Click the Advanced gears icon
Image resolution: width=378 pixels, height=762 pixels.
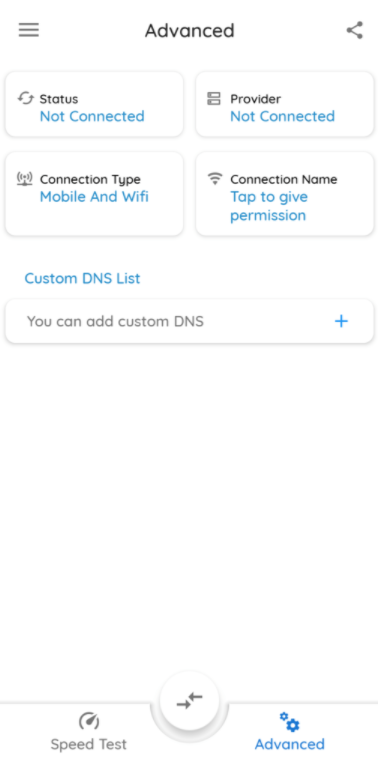coord(290,722)
